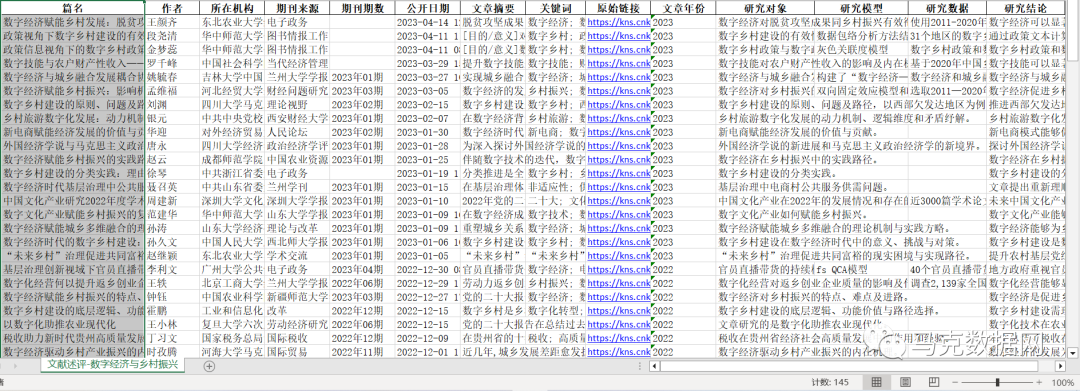Viewport: 1080px width, 391px height.
Task: Switch to Normal view in status bar
Action: pyautogui.click(x=877, y=381)
